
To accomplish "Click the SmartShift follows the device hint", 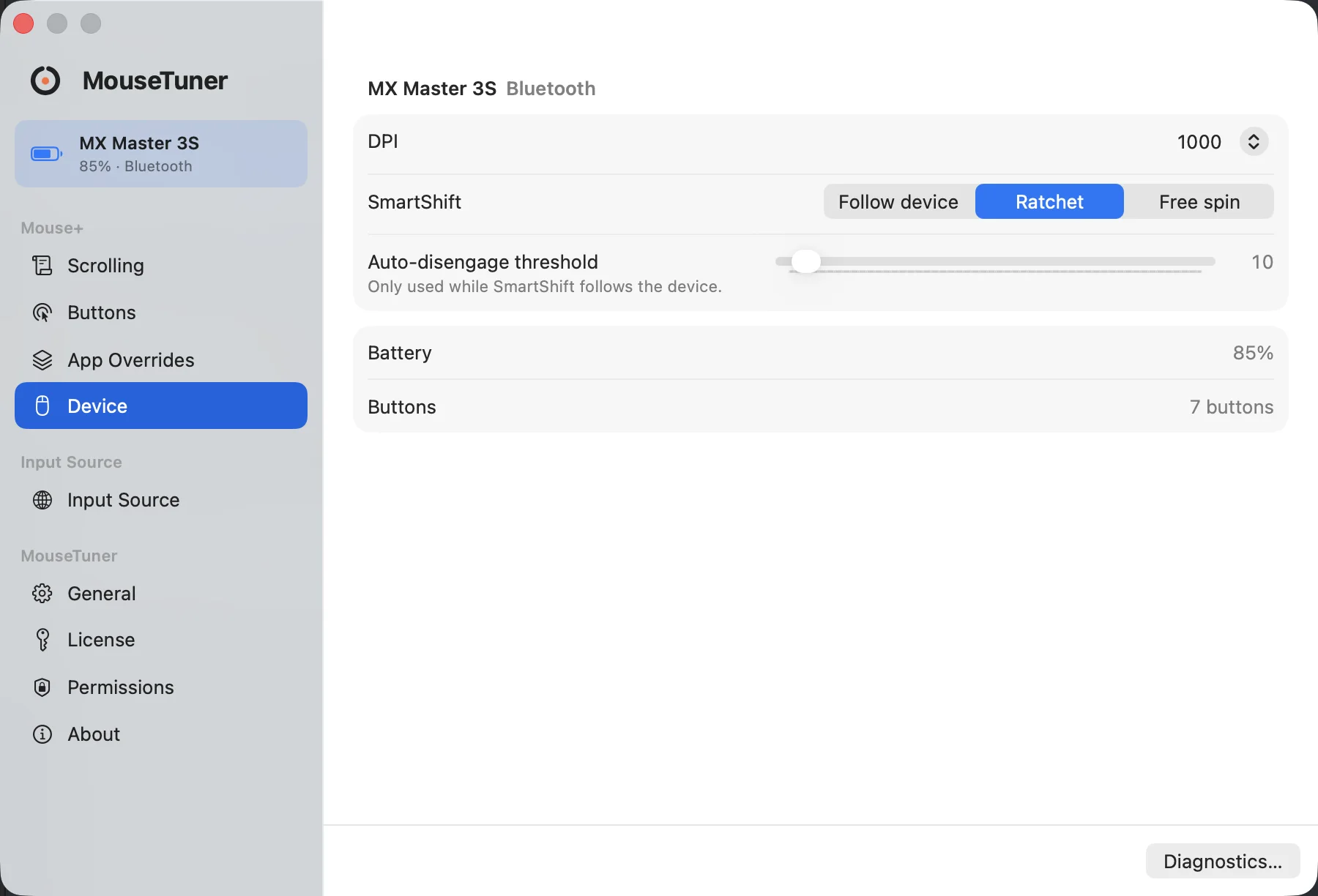I will (x=545, y=286).
